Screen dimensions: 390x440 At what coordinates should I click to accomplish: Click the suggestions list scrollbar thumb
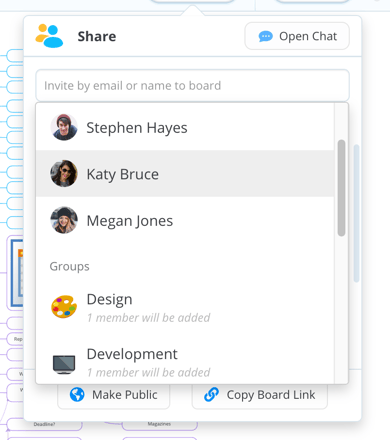(341, 188)
